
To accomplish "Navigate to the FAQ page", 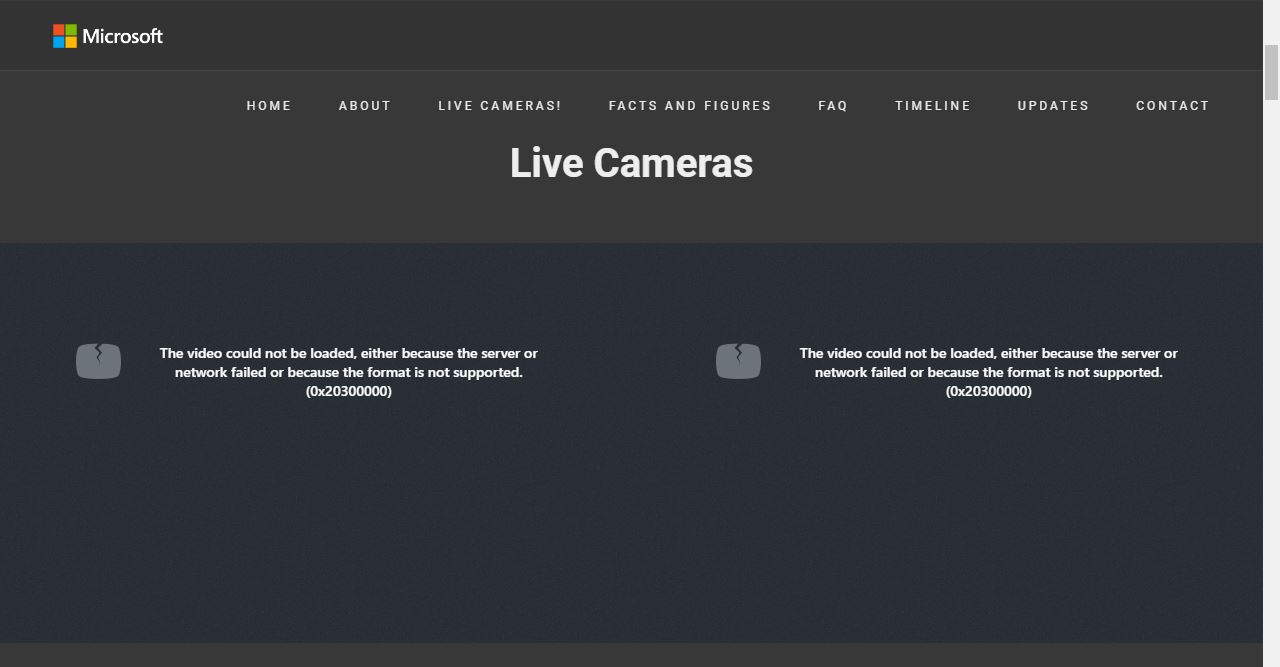I will click(x=833, y=105).
